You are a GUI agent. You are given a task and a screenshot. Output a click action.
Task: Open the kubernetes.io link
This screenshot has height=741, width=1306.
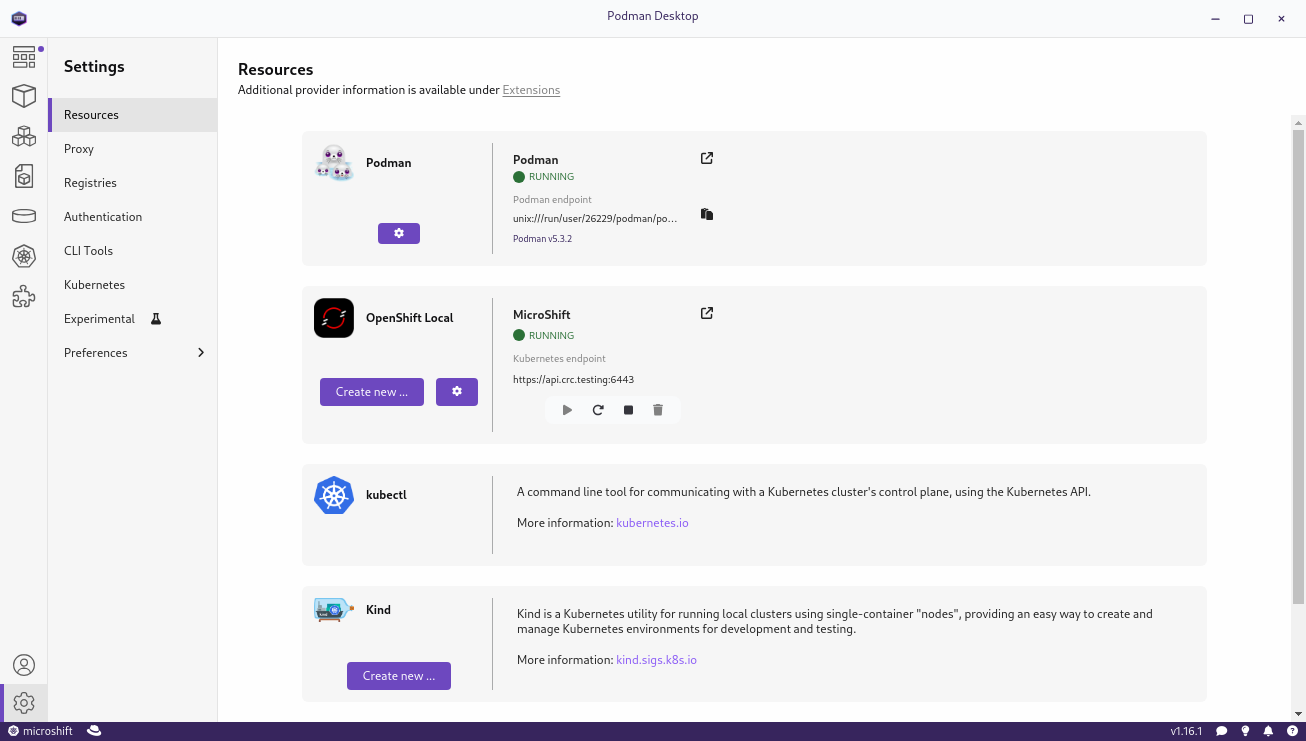click(652, 523)
